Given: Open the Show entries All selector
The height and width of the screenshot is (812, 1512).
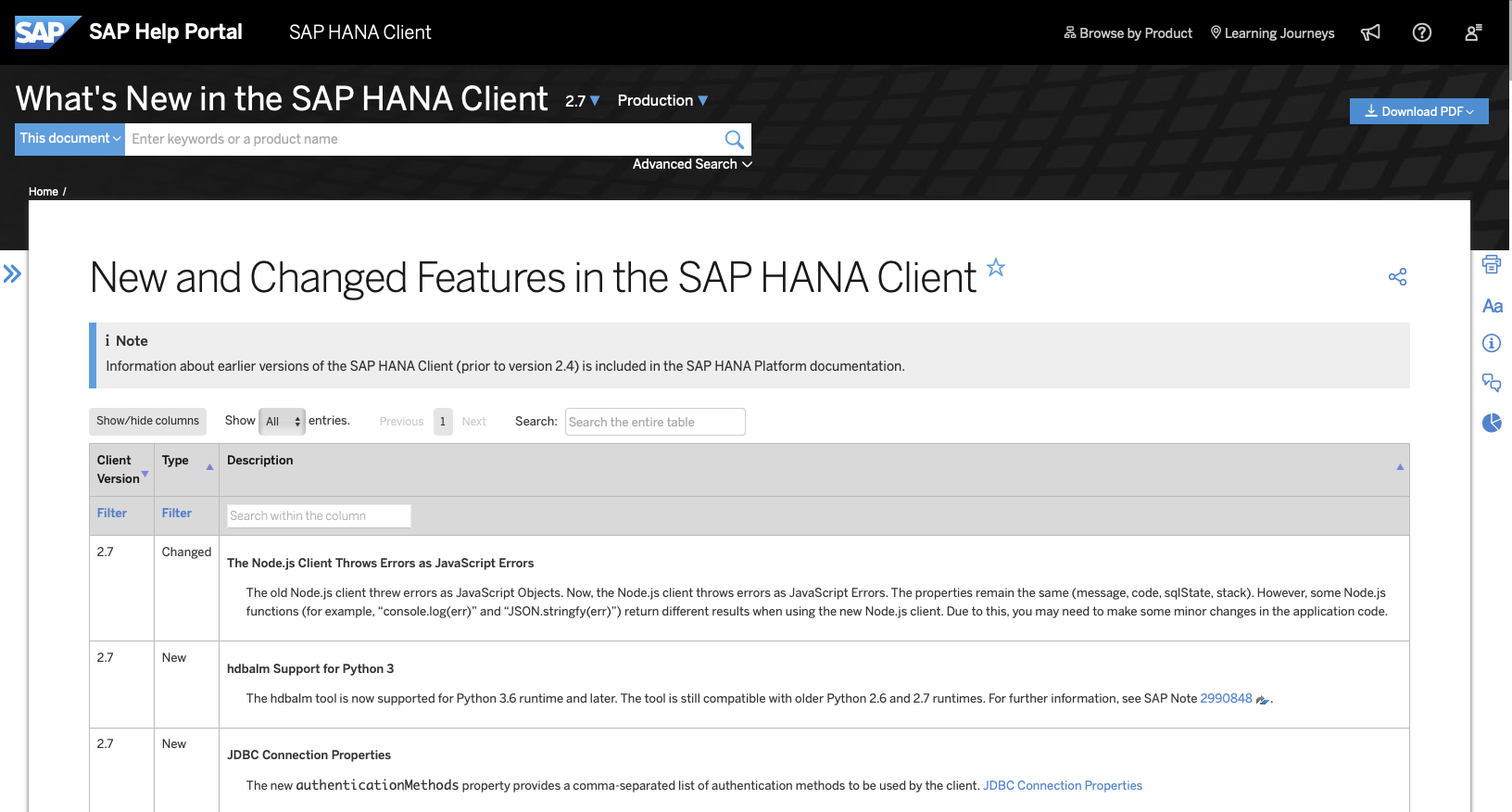Looking at the screenshot, I should [x=282, y=422].
